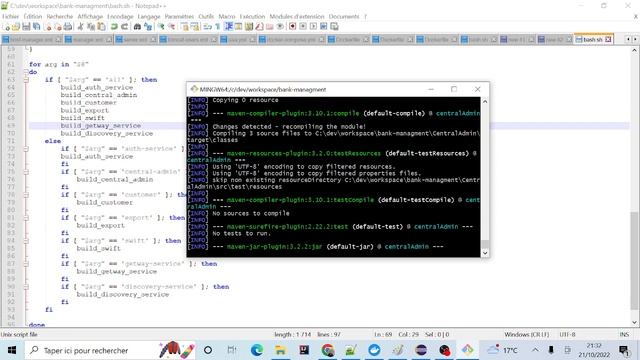Open Folder as Workspace toolbar icon
This screenshot has width=640, height=360.
(270, 27)
